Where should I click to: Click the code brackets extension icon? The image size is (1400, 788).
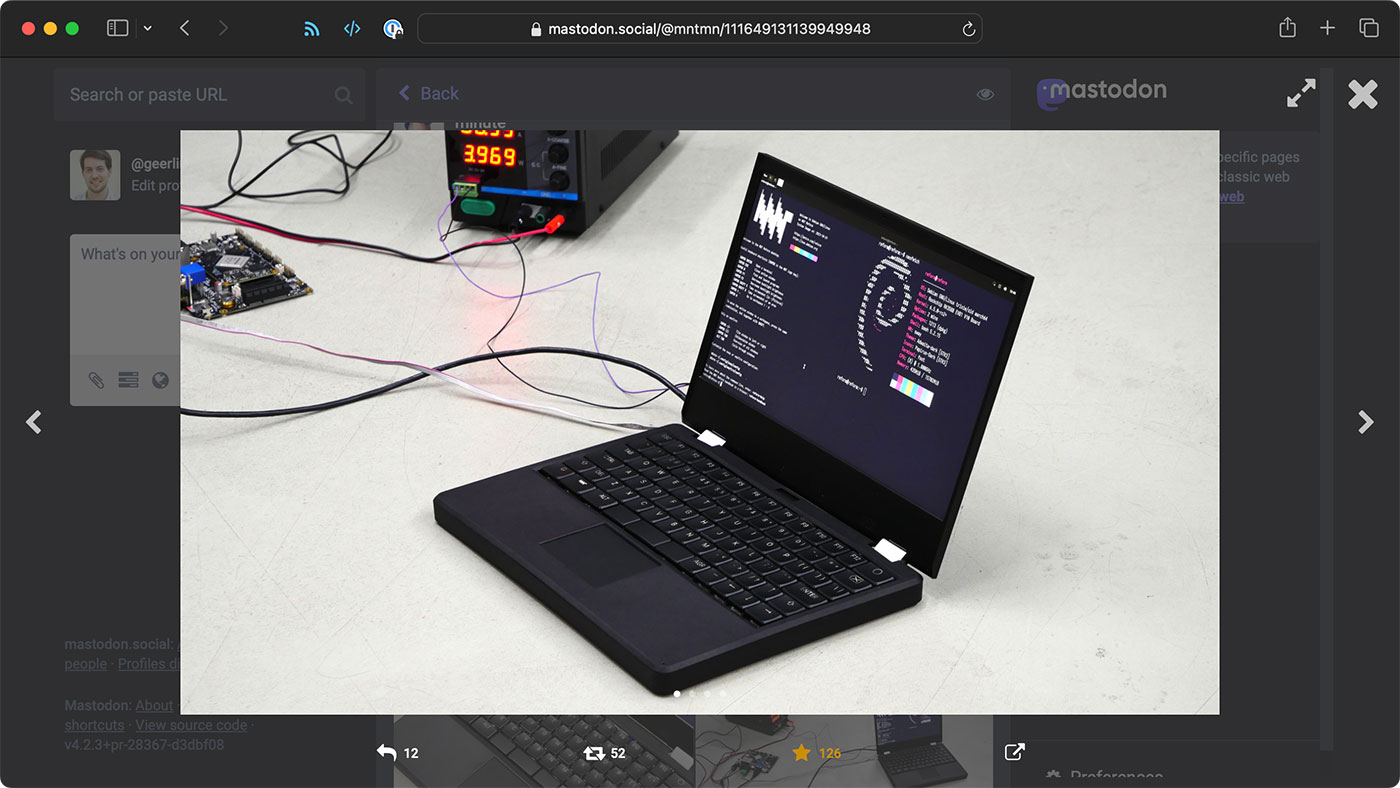point(352,29)
